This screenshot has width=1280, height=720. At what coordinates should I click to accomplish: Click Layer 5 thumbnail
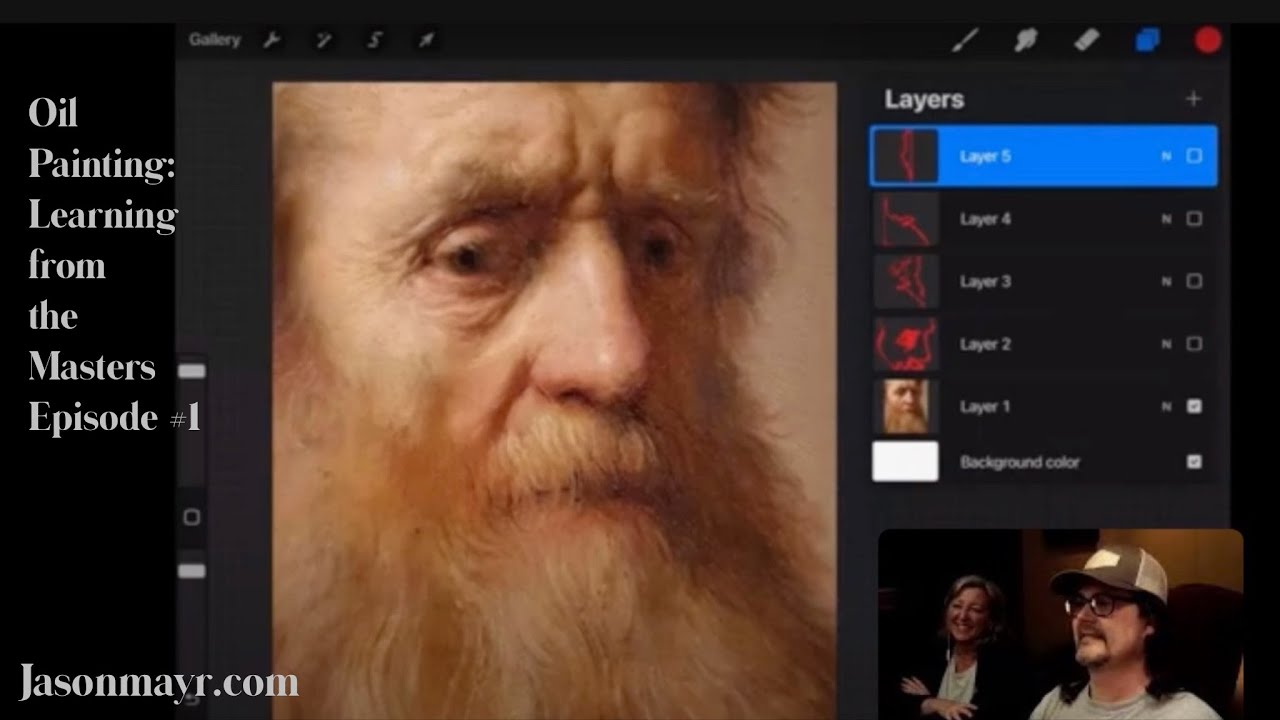pos(906,156)
